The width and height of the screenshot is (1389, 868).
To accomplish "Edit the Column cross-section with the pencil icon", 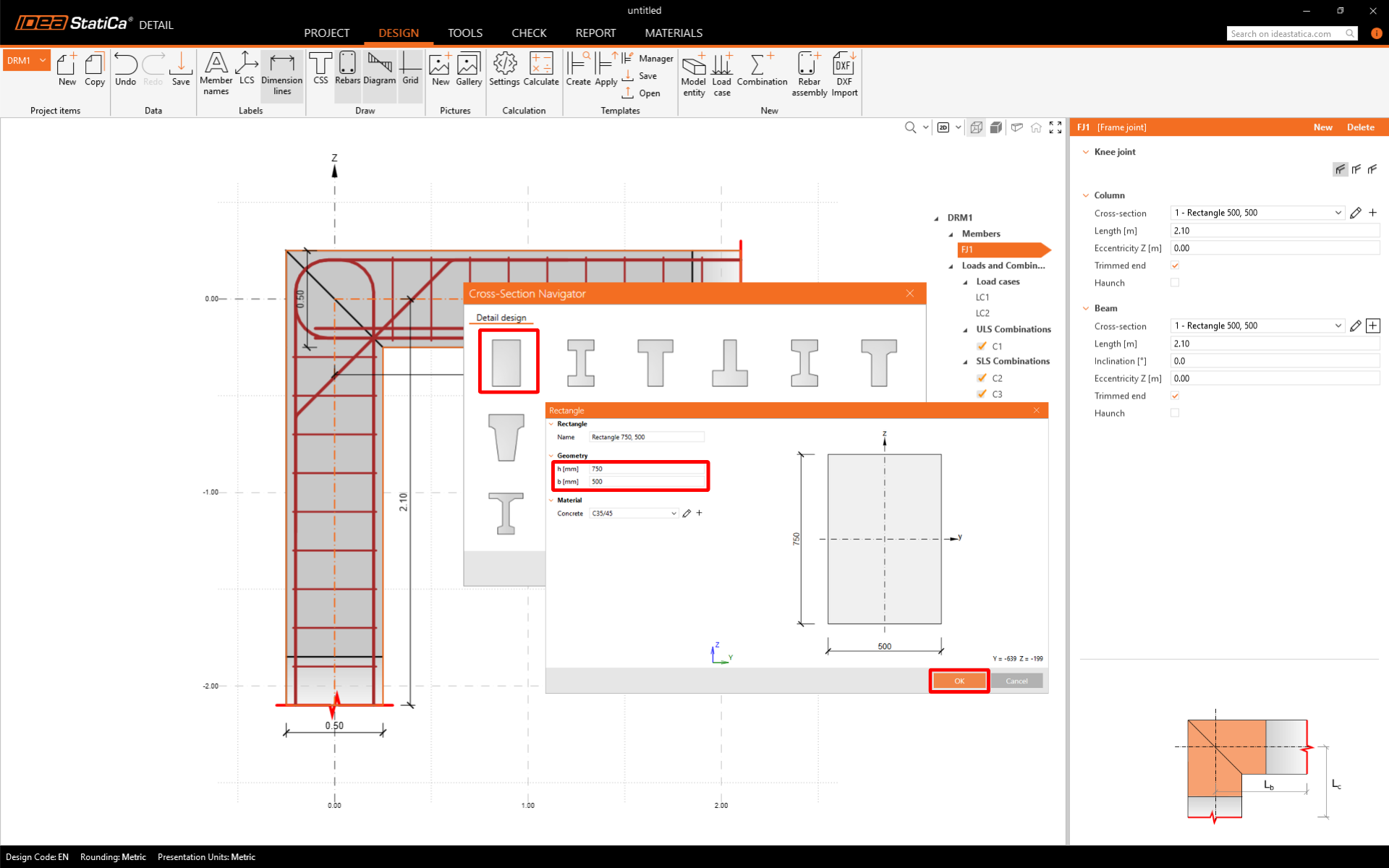I will (x=1356, y=213).
